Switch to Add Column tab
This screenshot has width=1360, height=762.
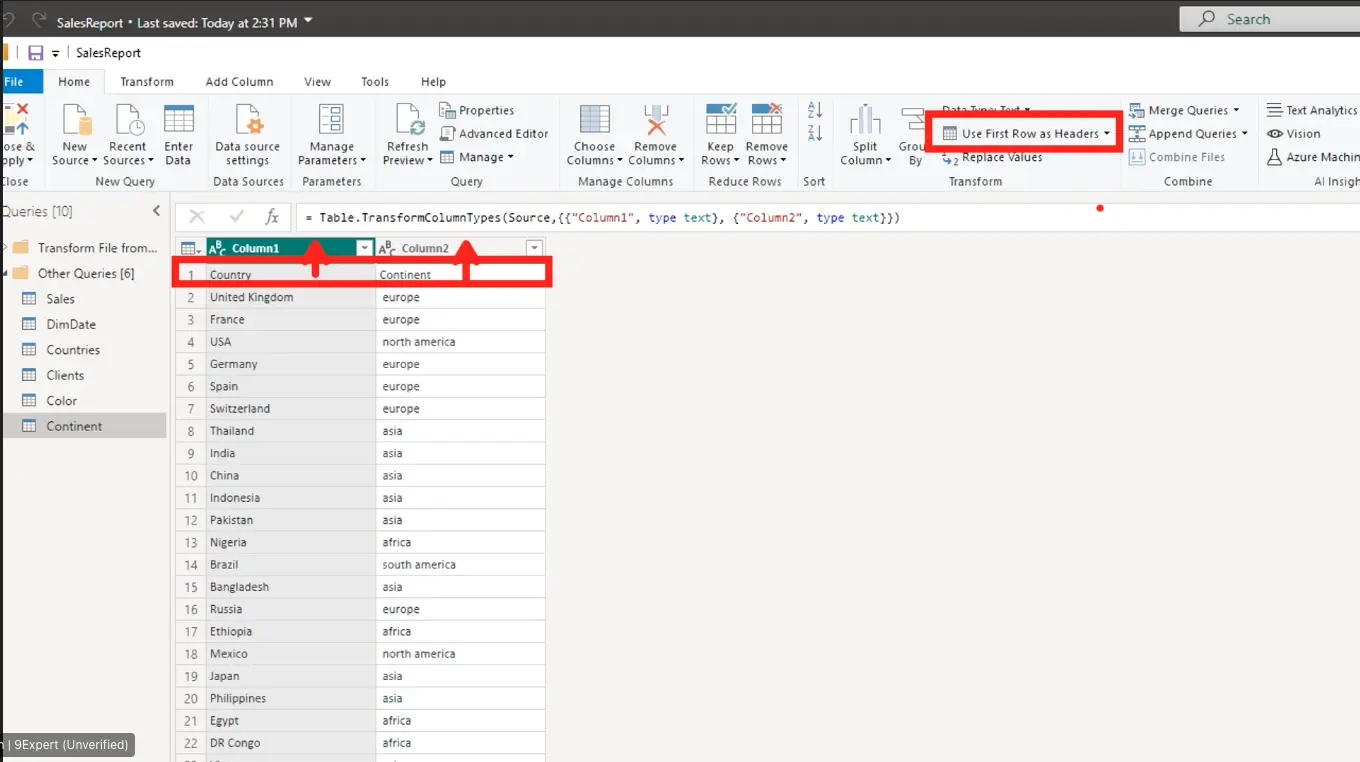[239, 82]
